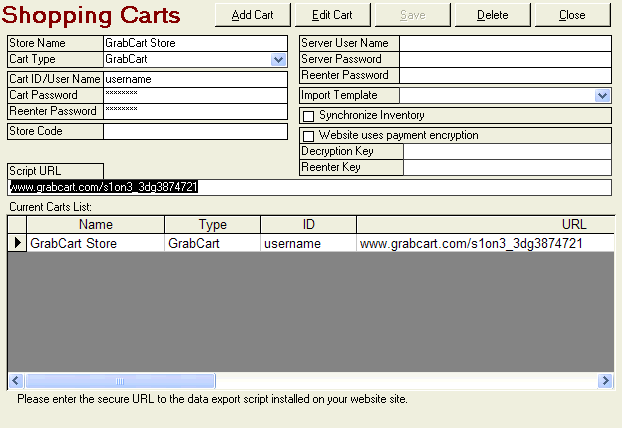This screenshot has width=622, height=428.
Task: Click the 'username' ID cell in list
Action: tap(309, 243)
